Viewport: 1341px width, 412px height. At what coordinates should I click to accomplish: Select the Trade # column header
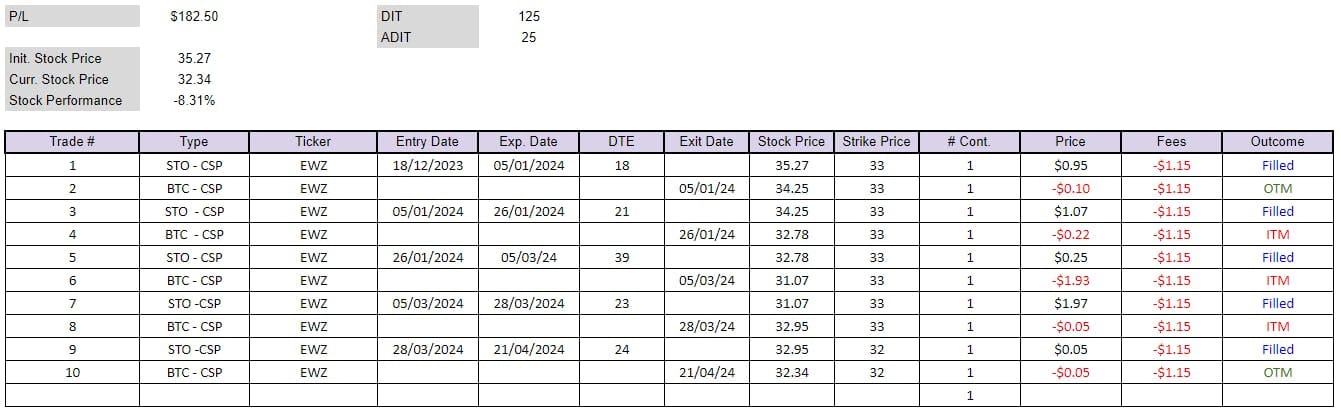click(x=72, y=141)
